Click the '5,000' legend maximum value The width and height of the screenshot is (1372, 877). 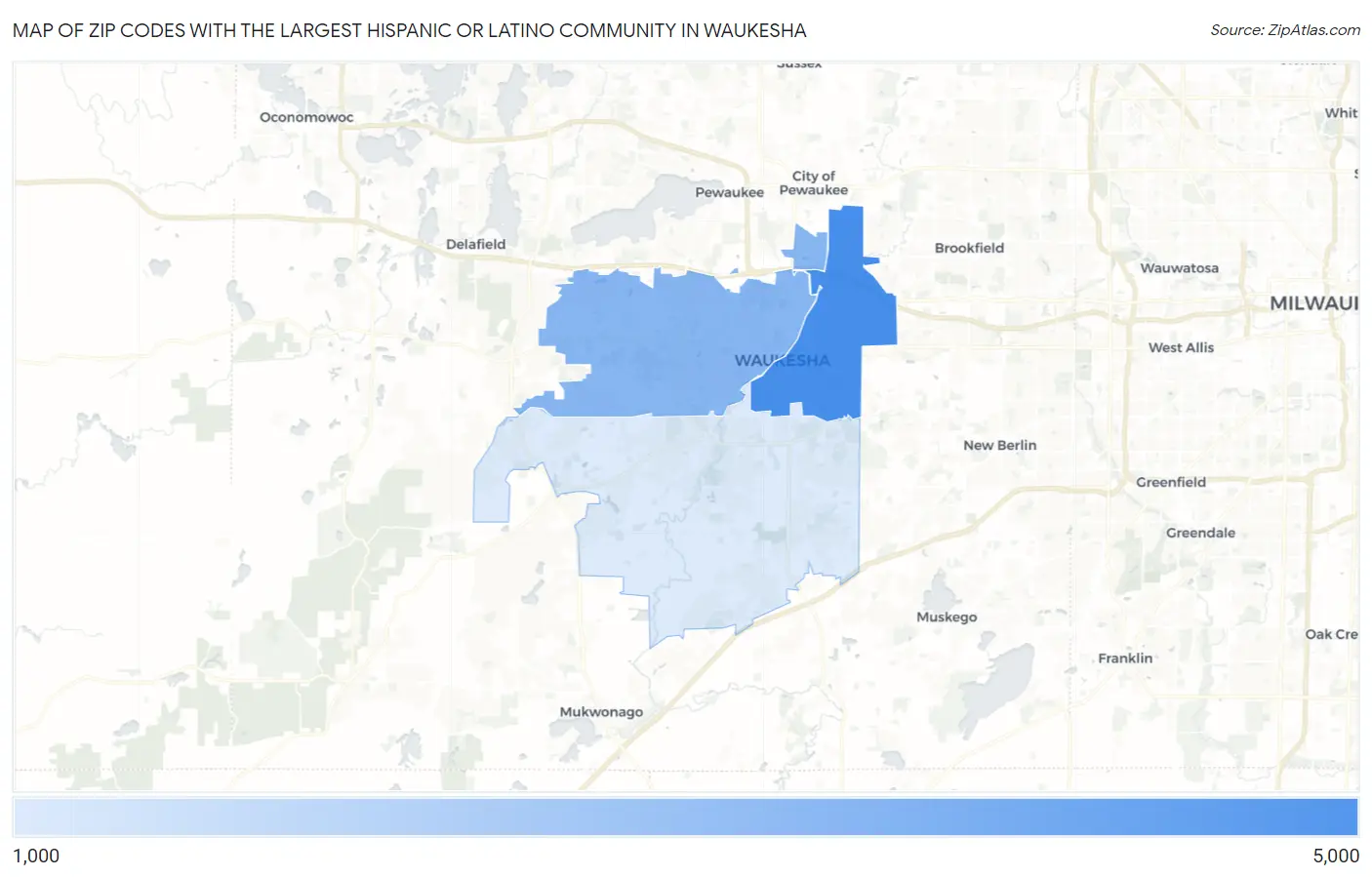pyautogui.click(x=1335, y=856)
